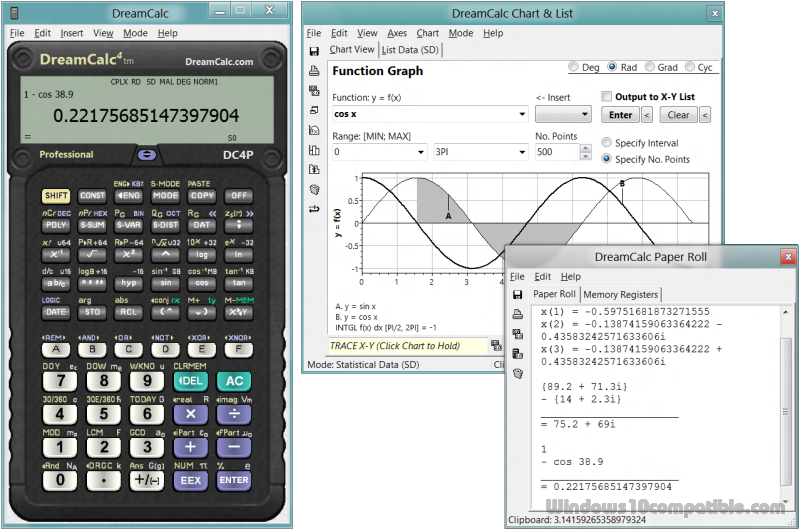
Task: Click the multiply (×) key on the calculator
Action: (x=190, y=414)
